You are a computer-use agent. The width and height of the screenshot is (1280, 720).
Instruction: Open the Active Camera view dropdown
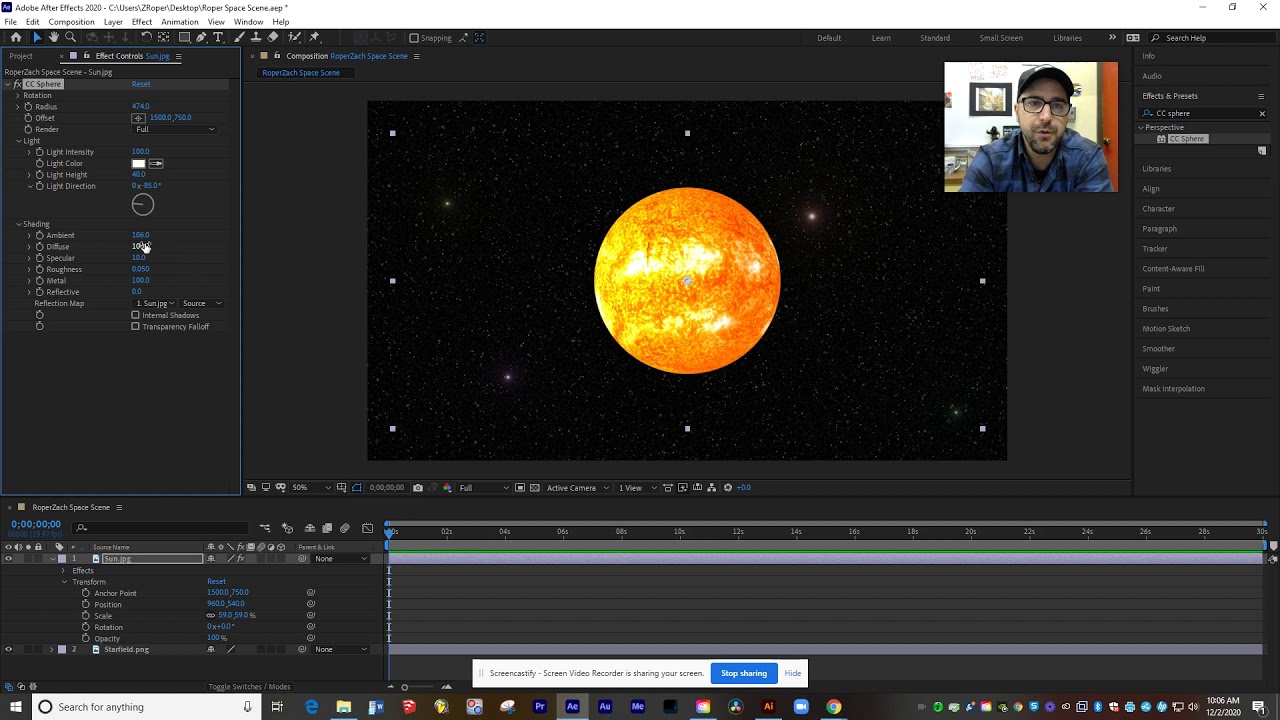pos(577,488)
